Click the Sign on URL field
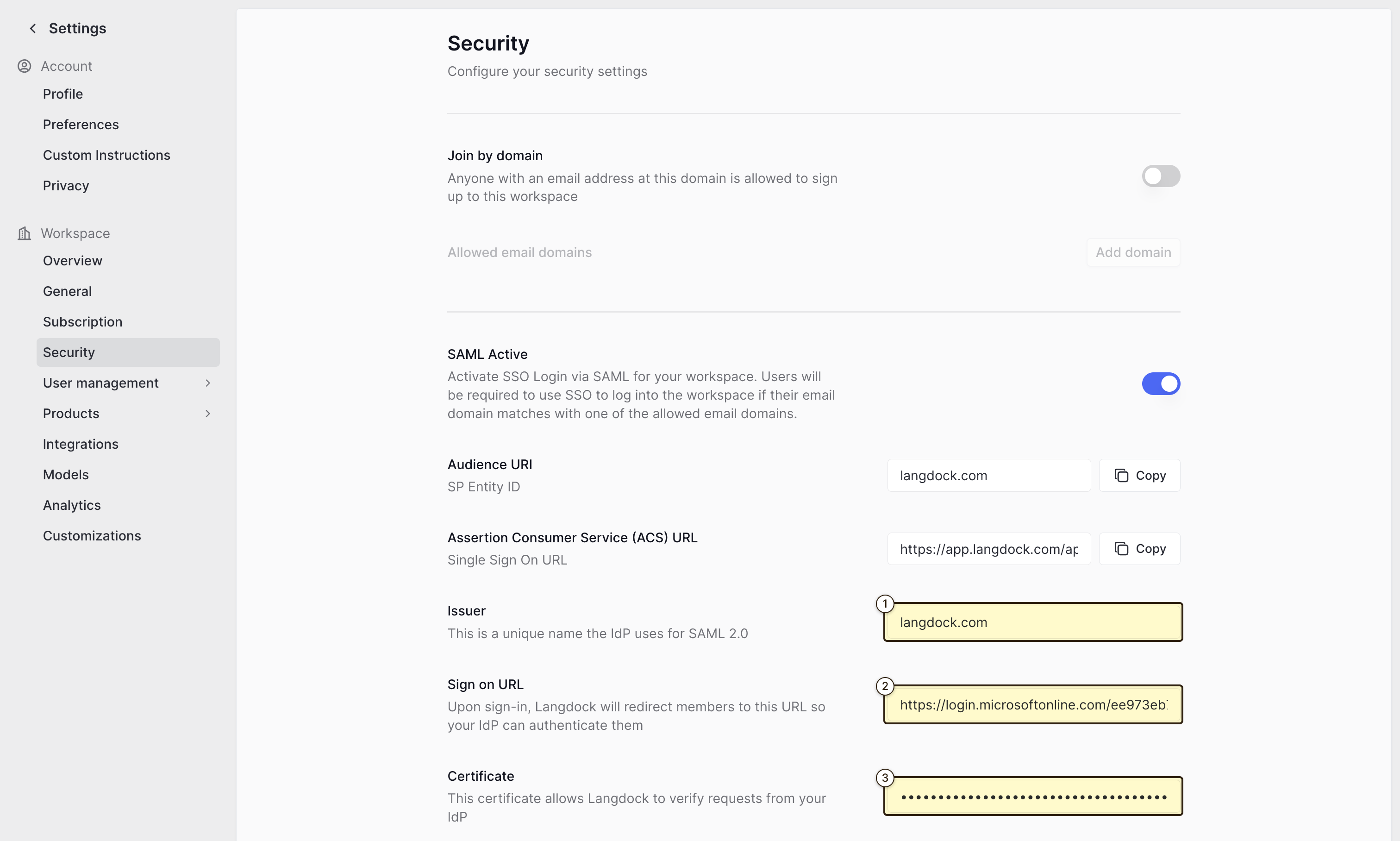The width and height of the screenshot is (1400, 841). (x=1033, y=704)
